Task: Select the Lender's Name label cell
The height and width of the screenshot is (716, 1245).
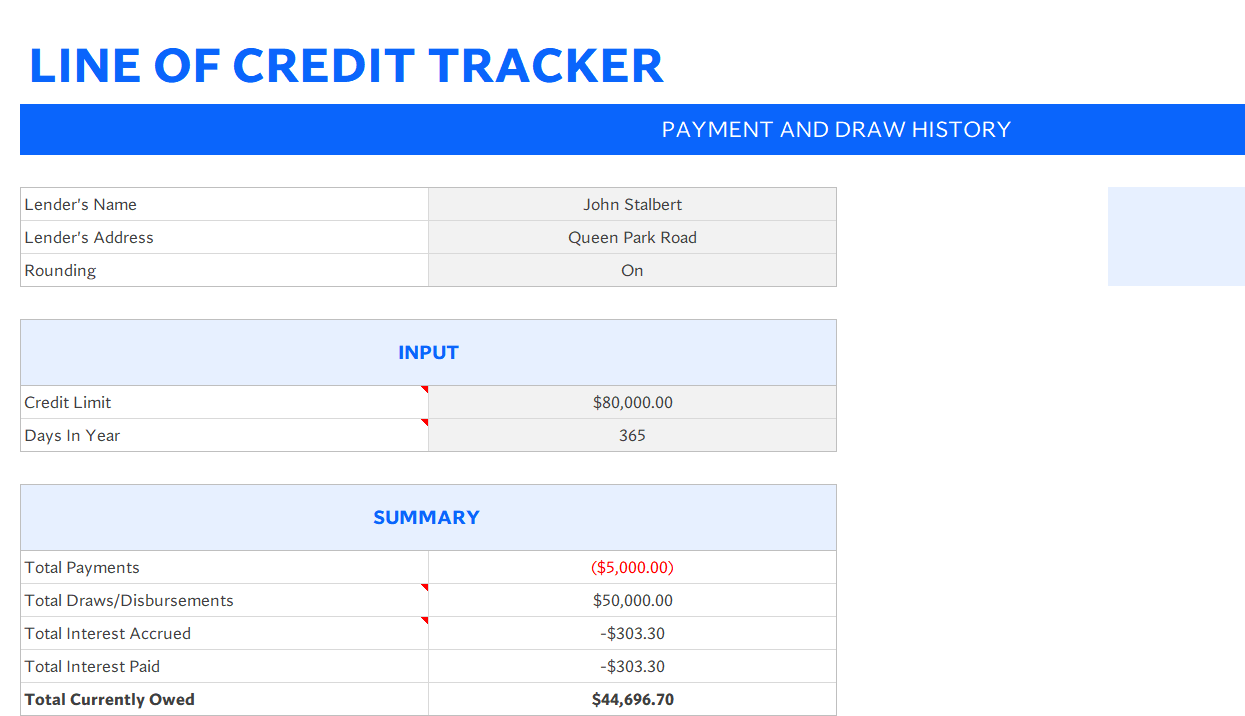Action: coord(225,204)
